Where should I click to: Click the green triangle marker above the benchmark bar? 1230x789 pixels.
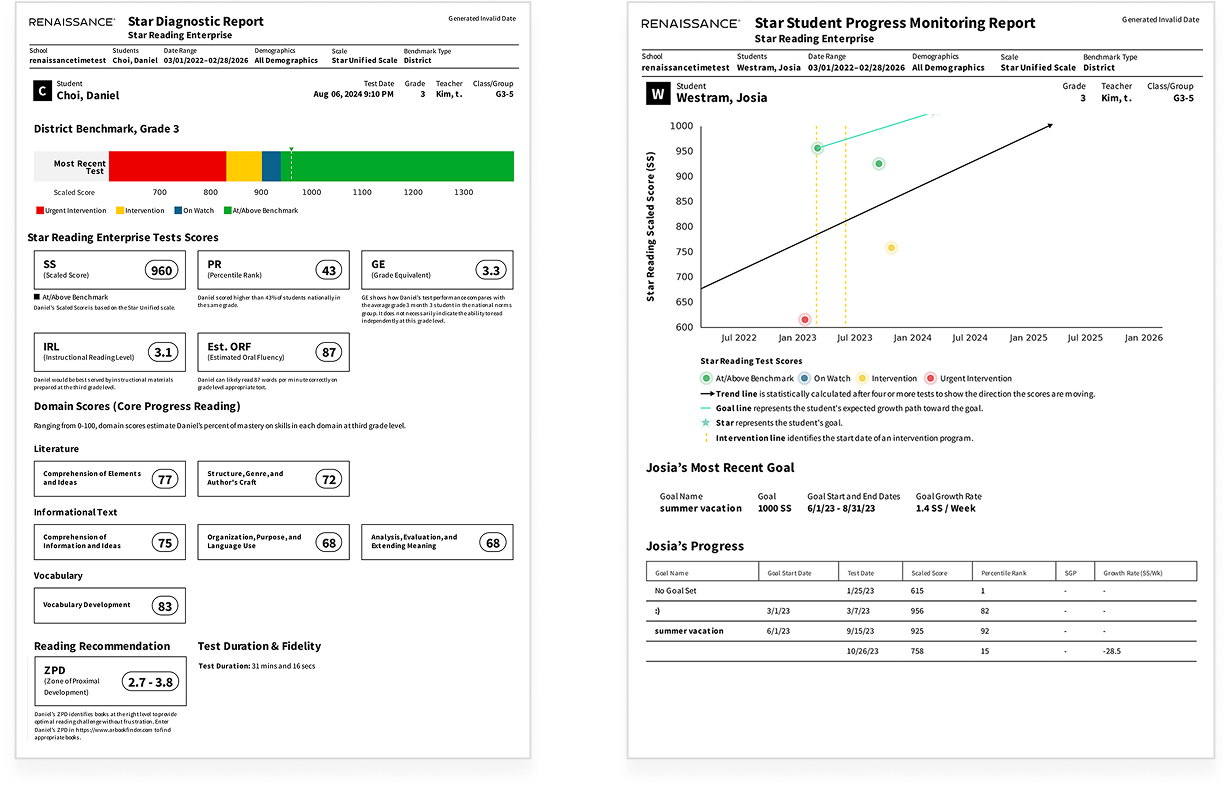coord(291,149)
